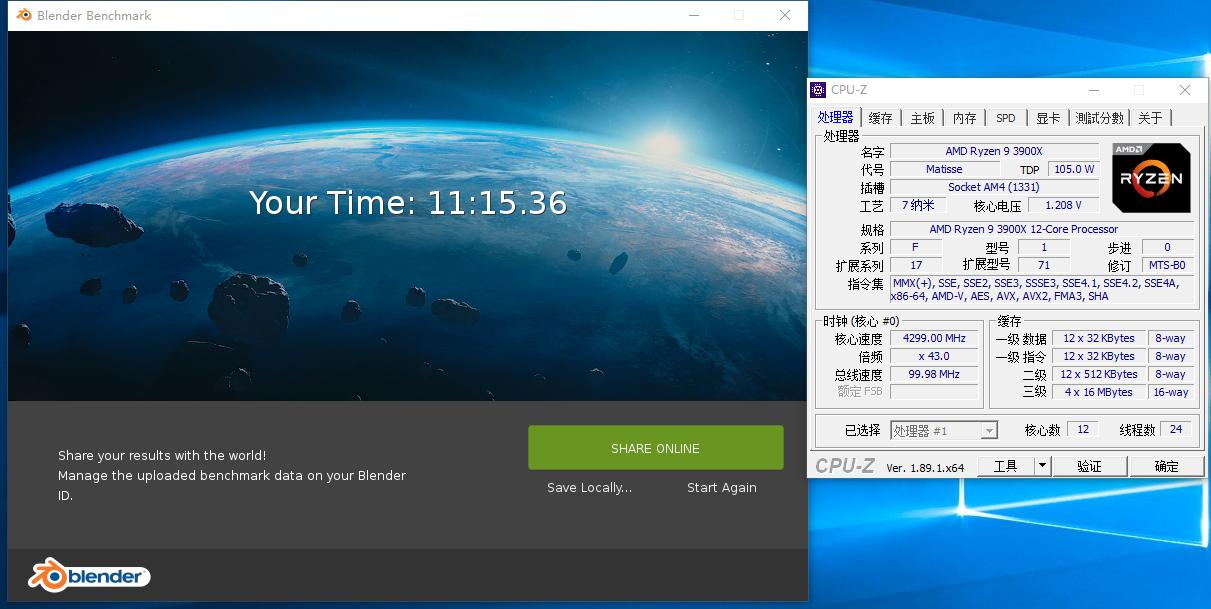Click the Save Locally link
Viewport: 1211px width, 609px height.
click(x=588, y=487)
